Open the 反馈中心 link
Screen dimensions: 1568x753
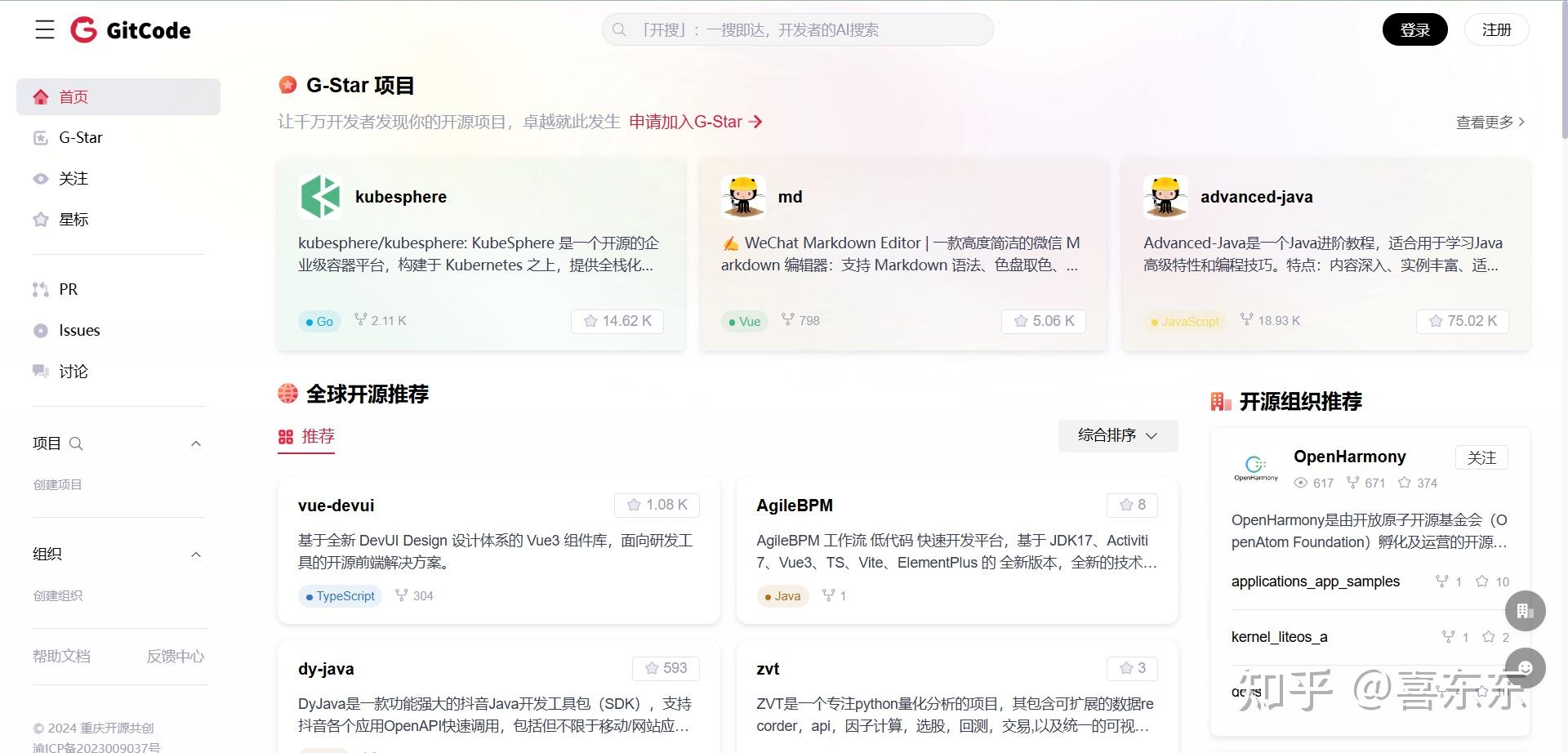pos(175,657)
